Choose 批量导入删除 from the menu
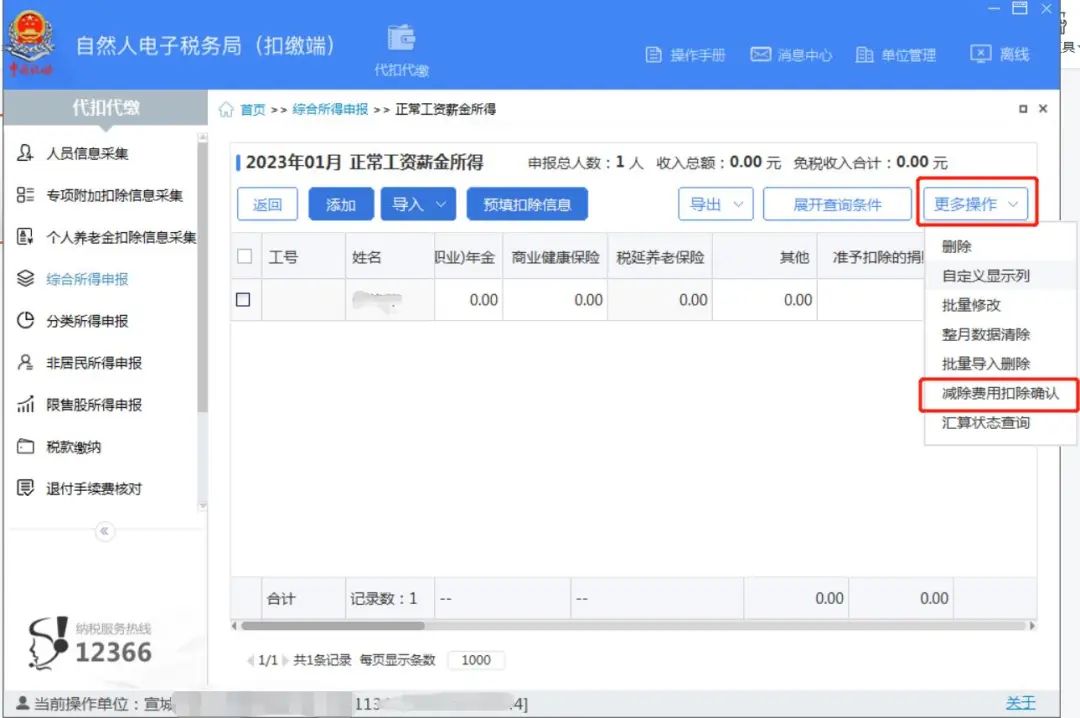 tap(986, 364)
